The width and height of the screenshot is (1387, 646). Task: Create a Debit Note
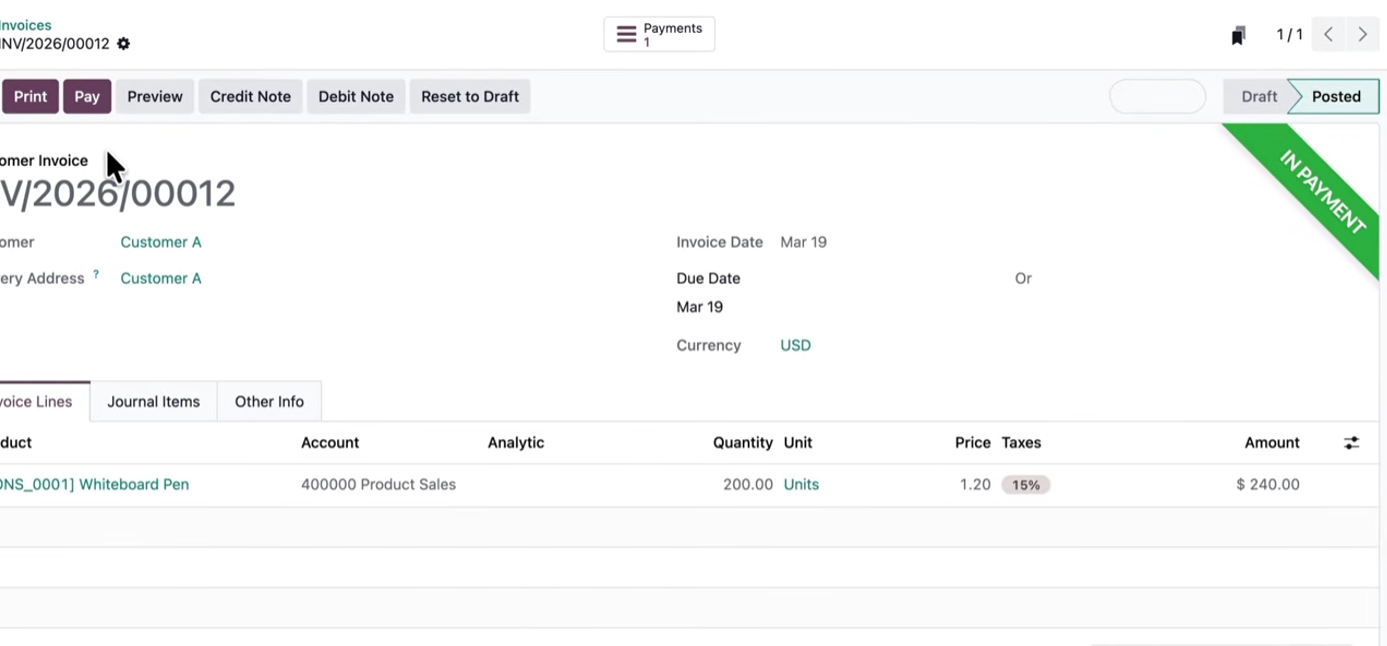pyautogui.click(x=356, y=97)
